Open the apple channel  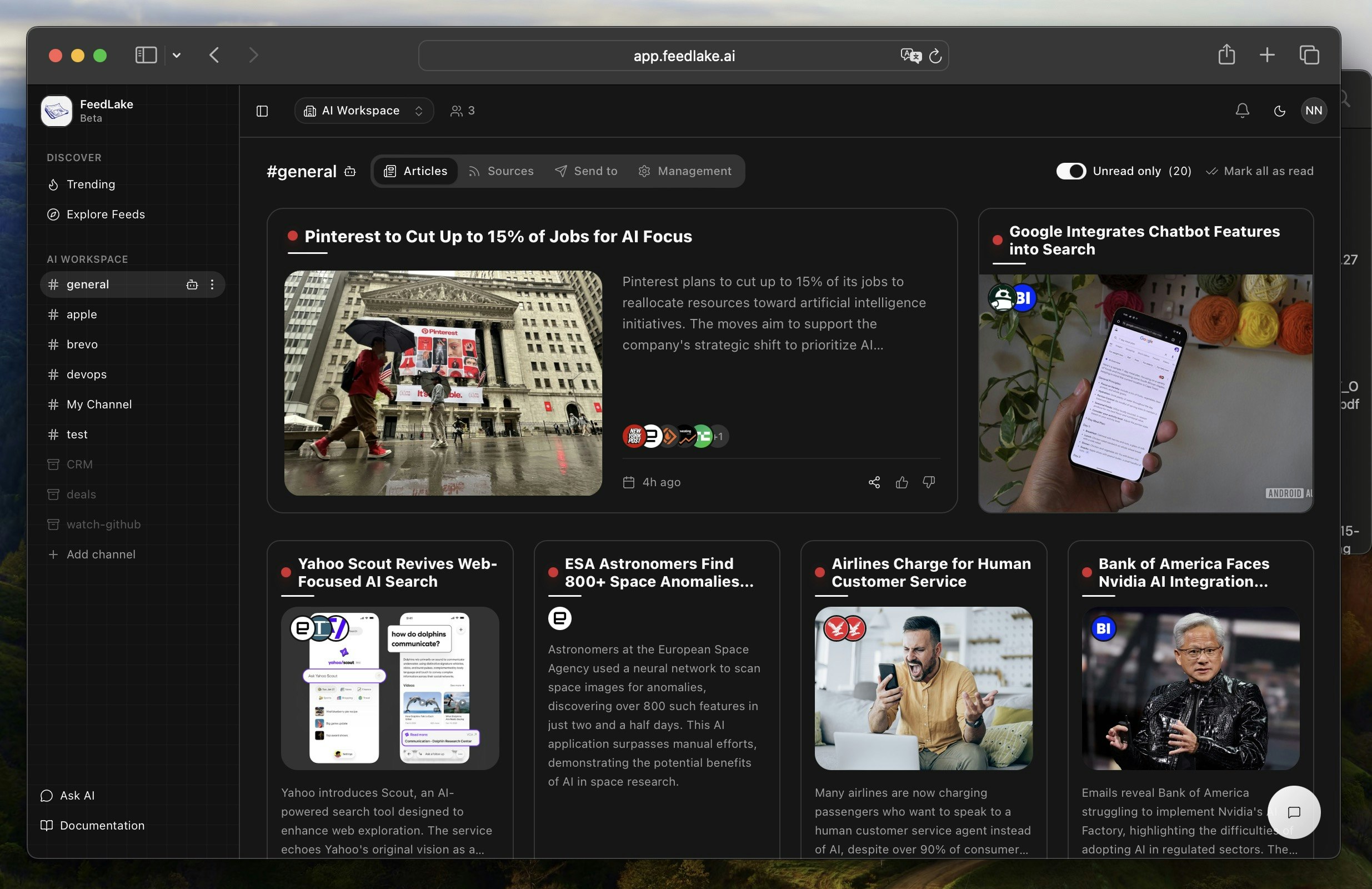(x=82, y=314)
